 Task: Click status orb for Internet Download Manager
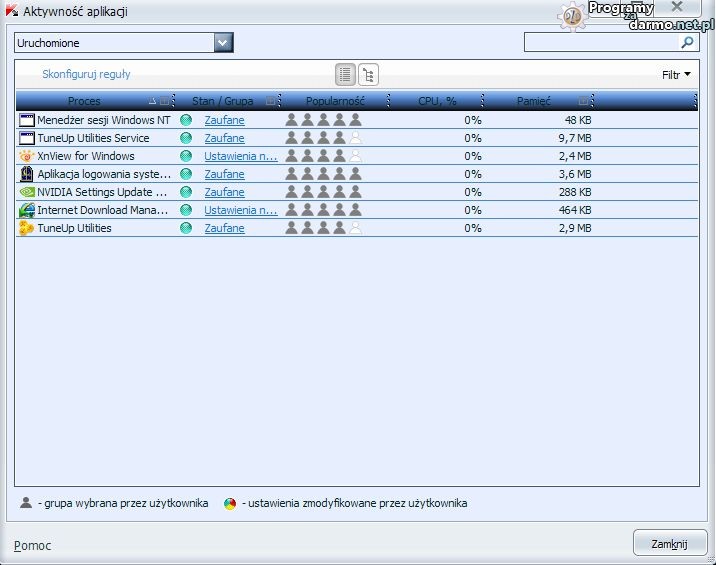click(x=186, y=210)
